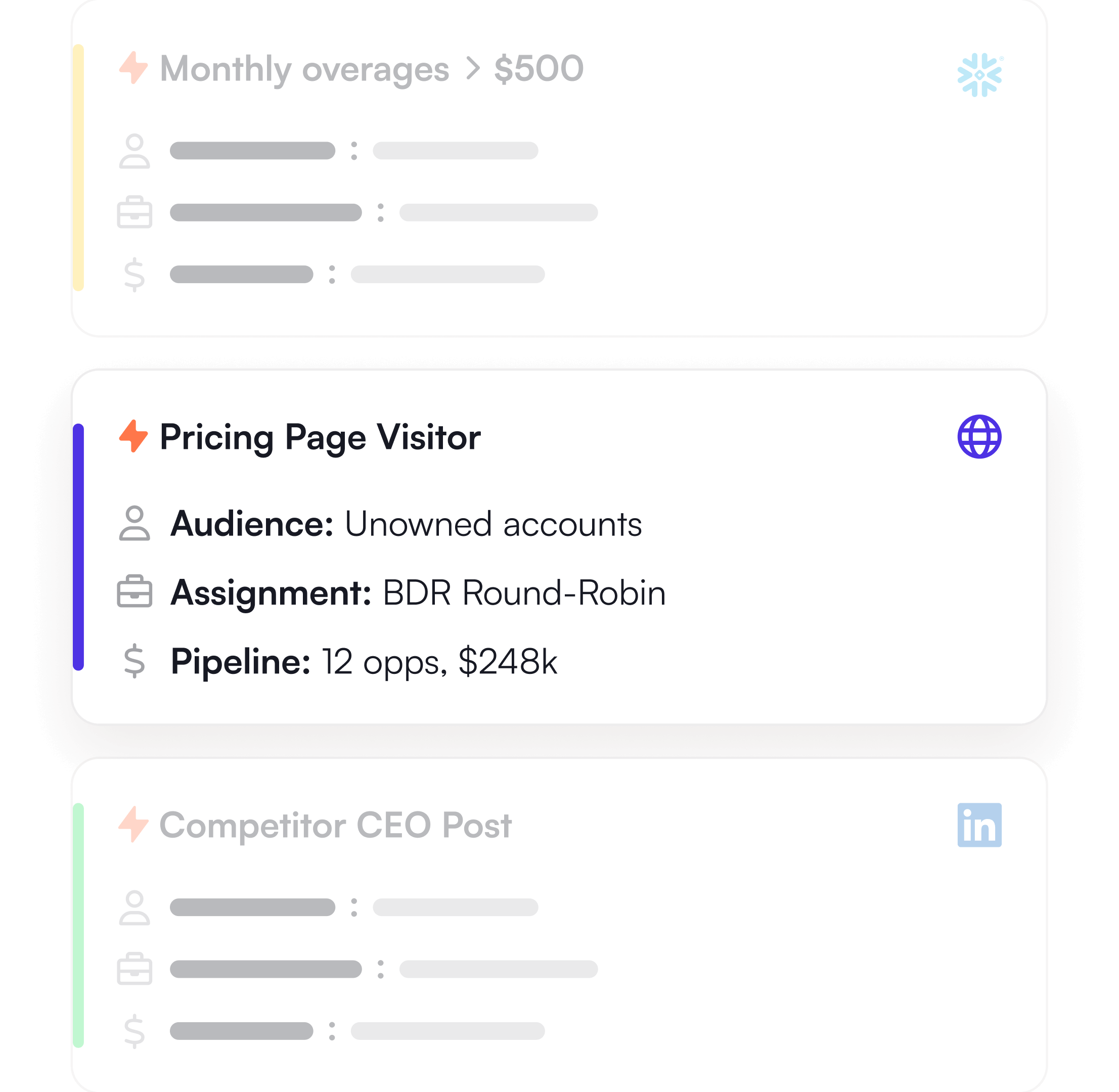
Task: Click the briefcase icon next to Assignment
Action: (x=135, y=591)
